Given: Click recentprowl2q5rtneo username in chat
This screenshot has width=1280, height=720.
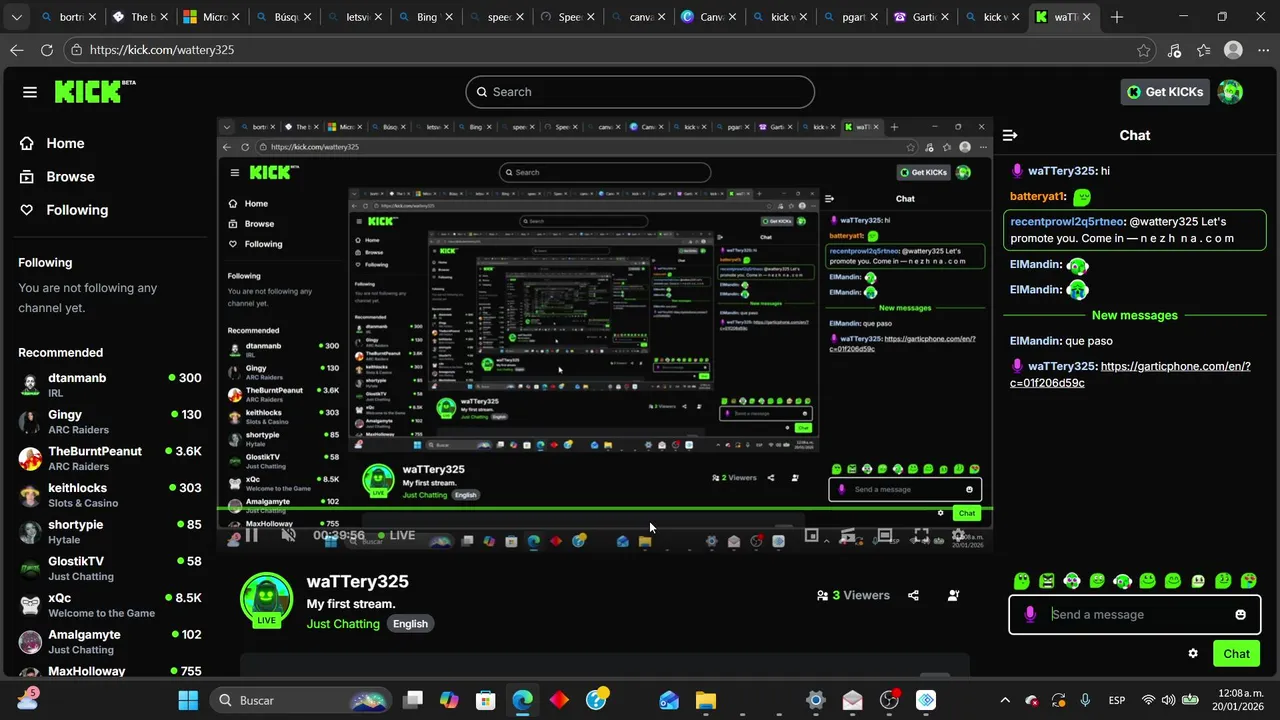Looking at the screenshot, I should [1067, 222].
